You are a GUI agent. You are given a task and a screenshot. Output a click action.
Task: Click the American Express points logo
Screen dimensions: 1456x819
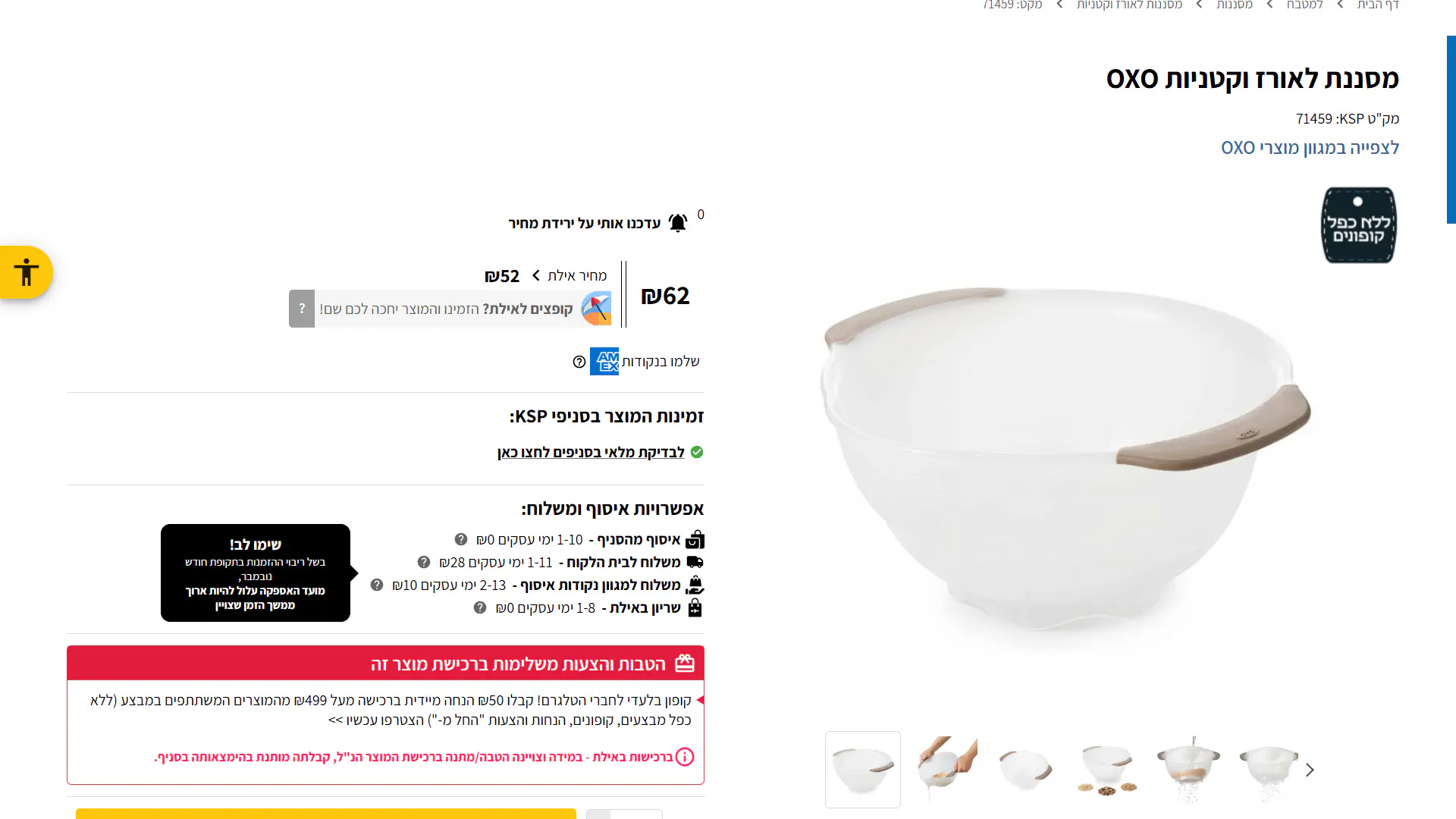coord(604,361)
